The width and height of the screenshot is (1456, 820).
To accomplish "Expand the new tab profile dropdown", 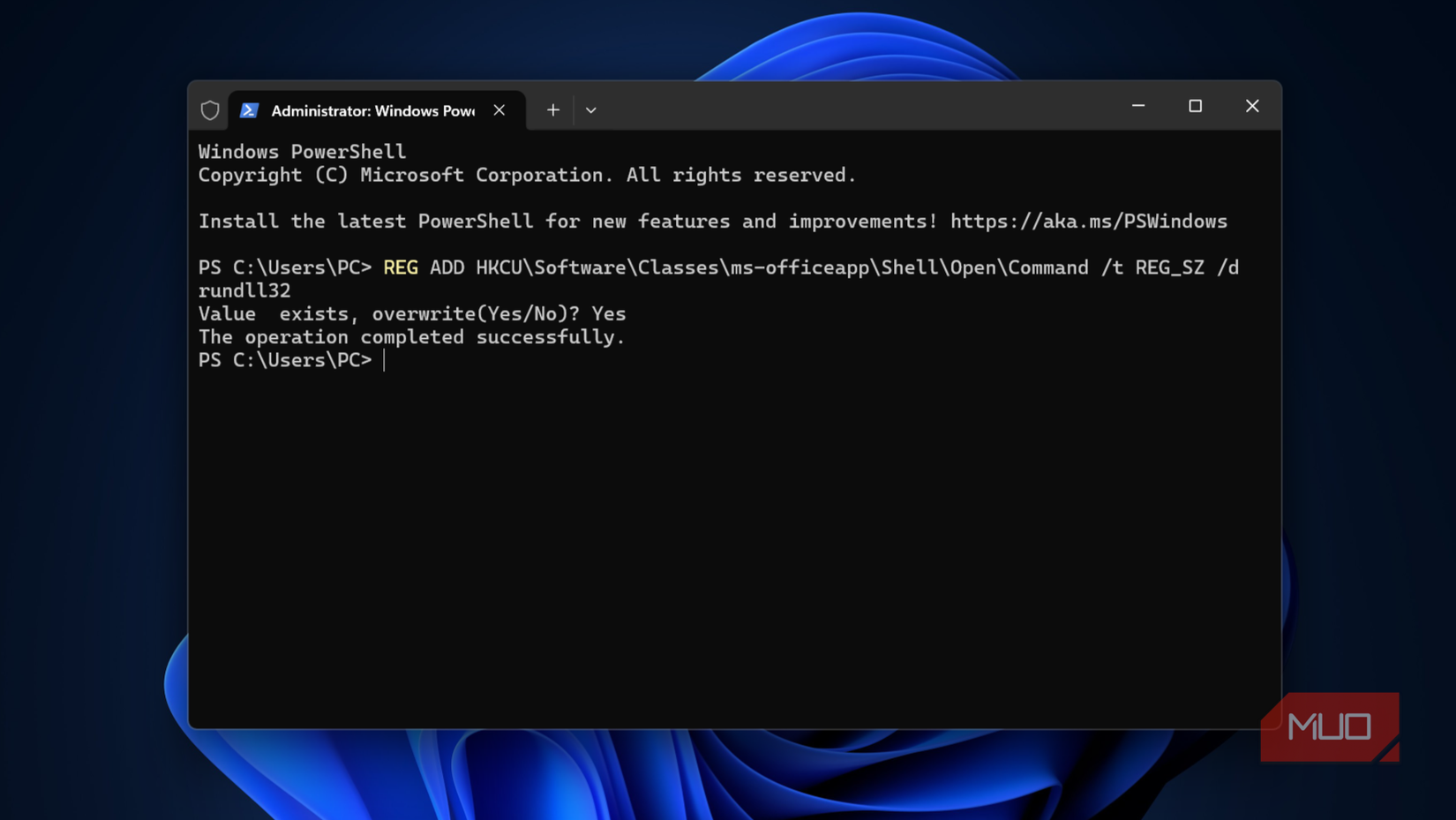I will [591, 110].
